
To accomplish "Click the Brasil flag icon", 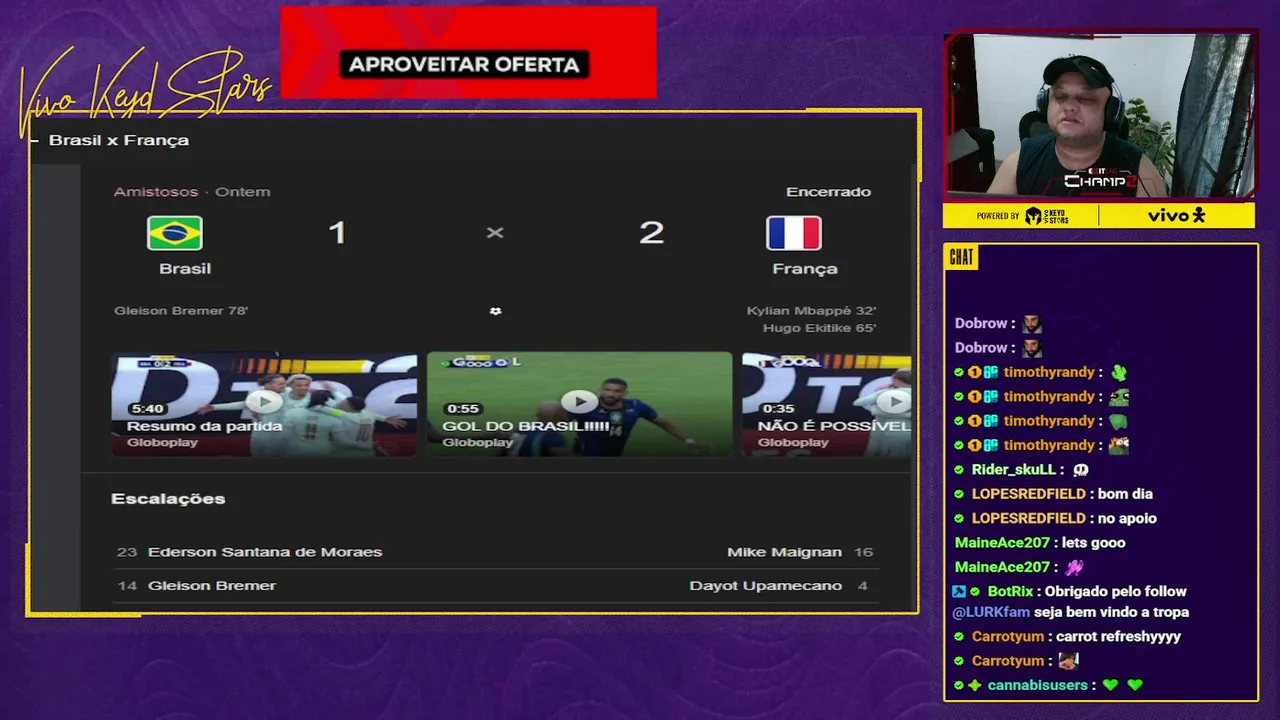I will pyautogui.click(x=175, y=233).
